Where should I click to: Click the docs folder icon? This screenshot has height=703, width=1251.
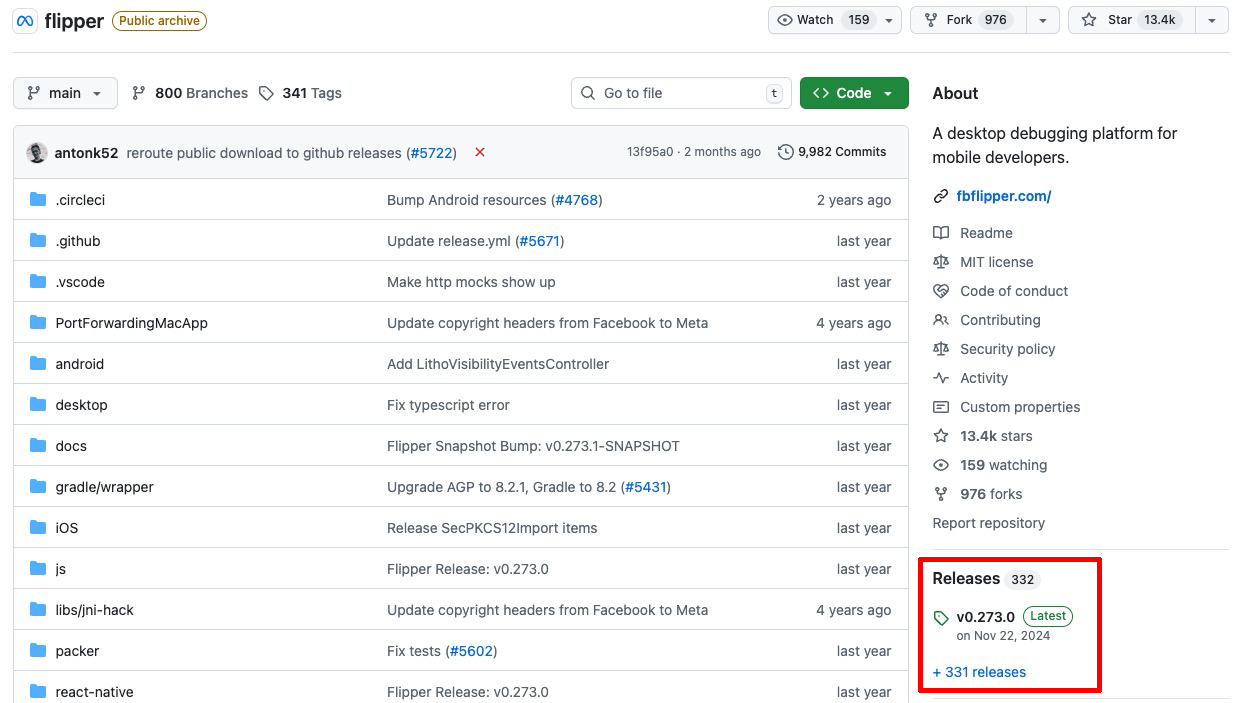[x=38, y=446]
